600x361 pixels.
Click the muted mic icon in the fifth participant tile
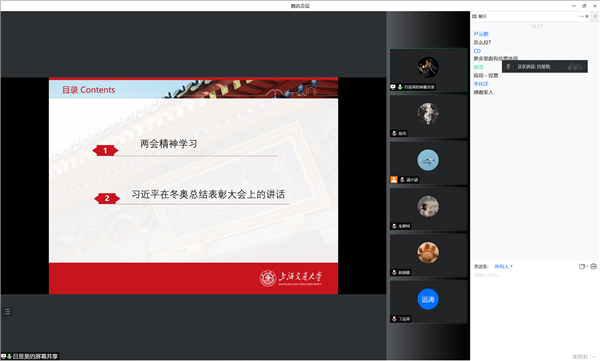click(394, 273)
